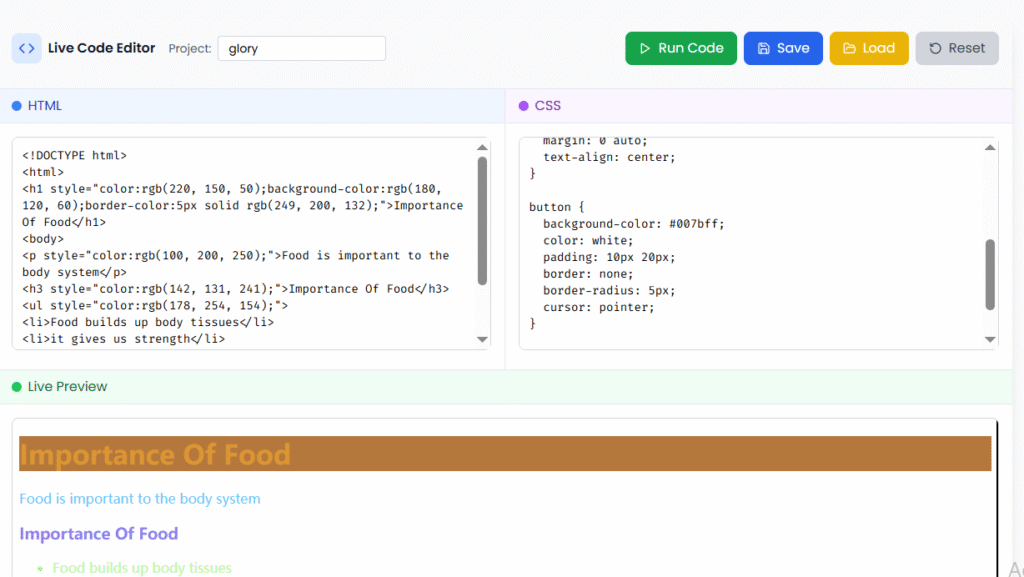Click the Project name field containing glory
This screenshot has height=577, width=1024.
click(x=301, y=48)
